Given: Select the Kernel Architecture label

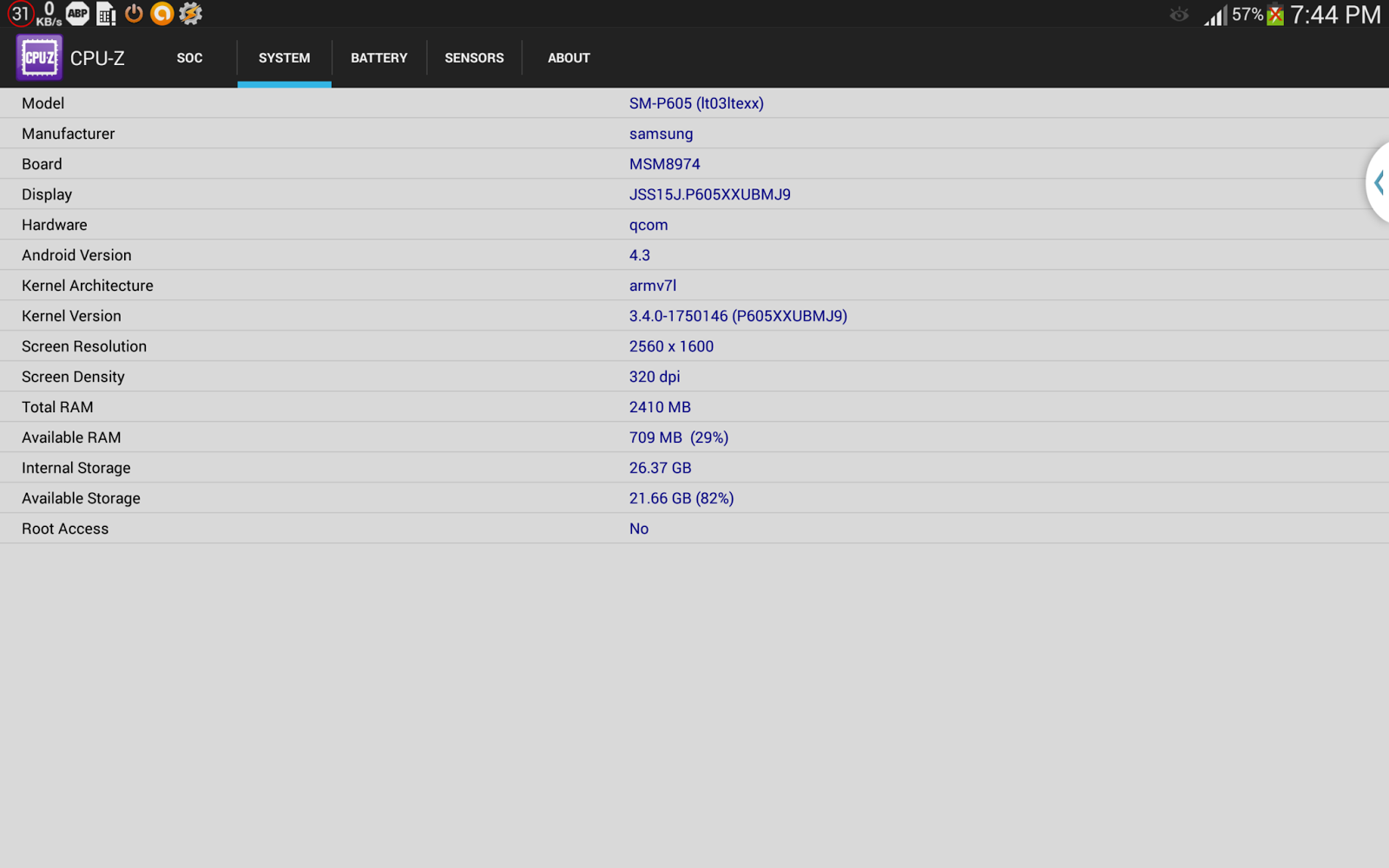Looking at the screenshot, I should (x=88, y=286).
